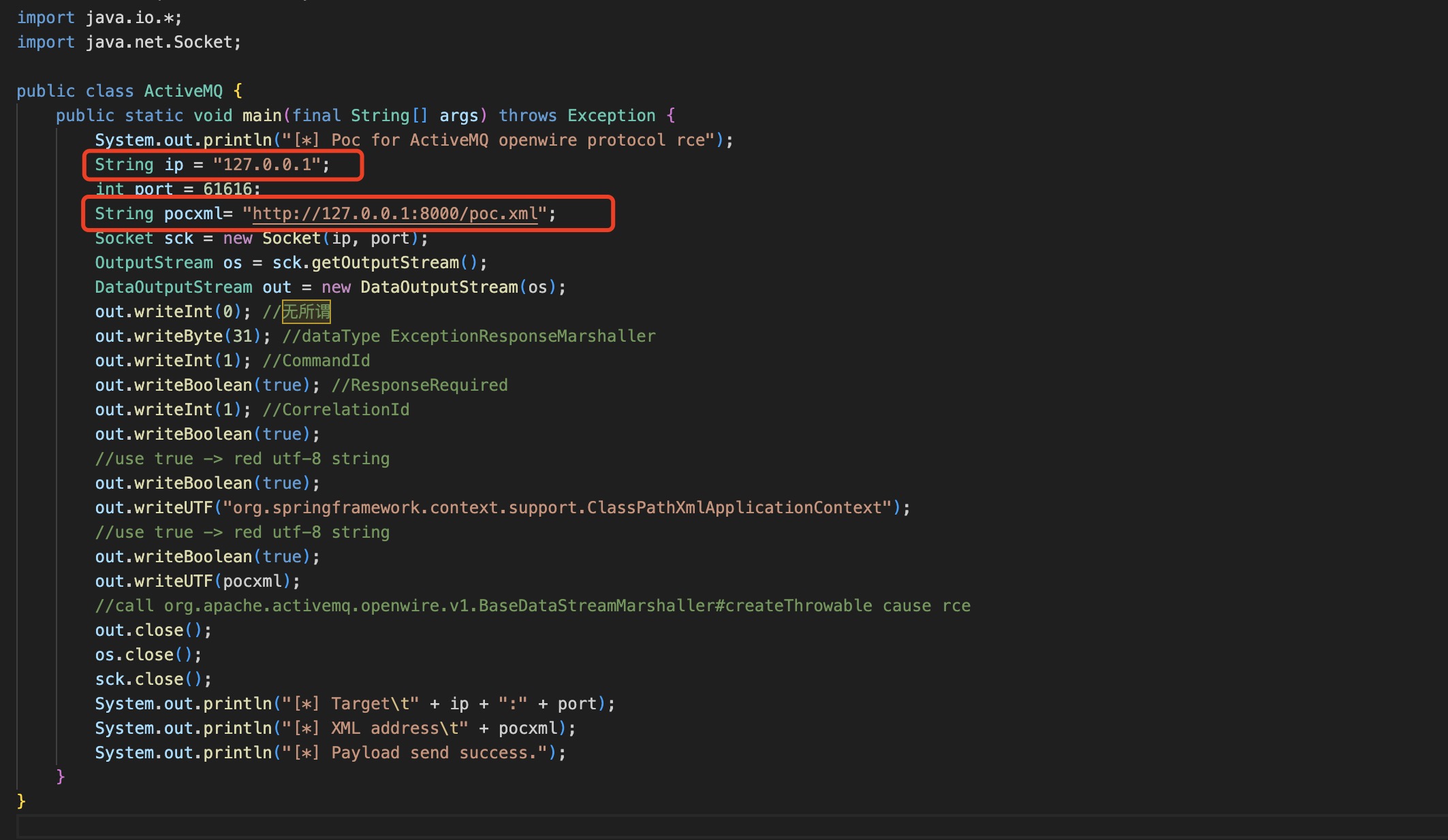
Task: Click the ActiveMQ class name
Action: 183,91
